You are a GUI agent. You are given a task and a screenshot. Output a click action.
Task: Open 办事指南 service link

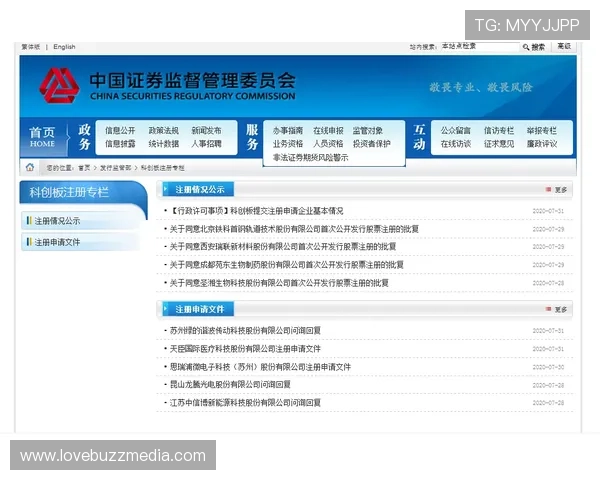pyautogui.click(x=288, y=131)
